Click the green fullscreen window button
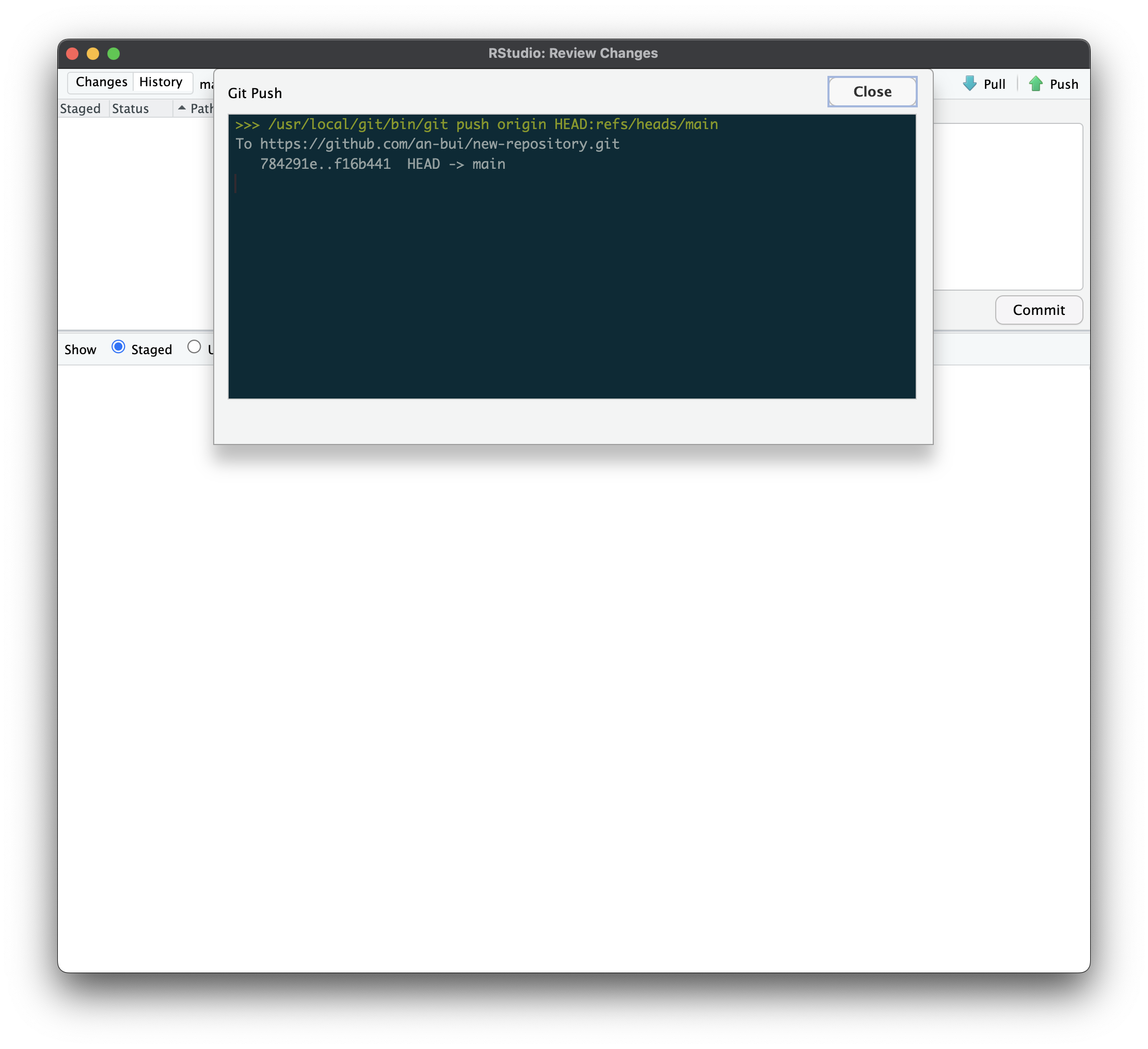 click(114, 54)
